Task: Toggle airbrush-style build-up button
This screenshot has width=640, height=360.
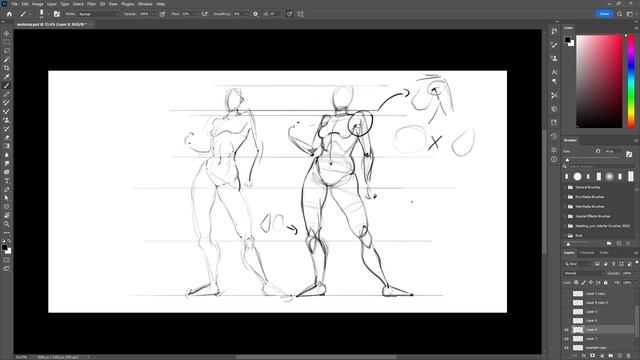Action: pos(204,14)
